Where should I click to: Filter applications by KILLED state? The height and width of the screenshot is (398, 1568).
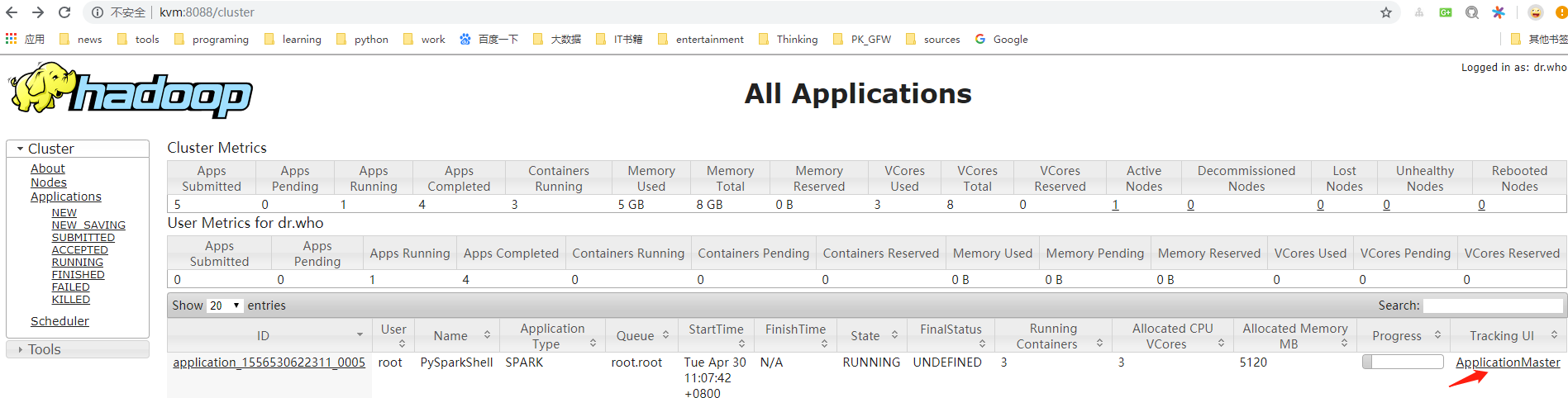[x=71, y=300]
